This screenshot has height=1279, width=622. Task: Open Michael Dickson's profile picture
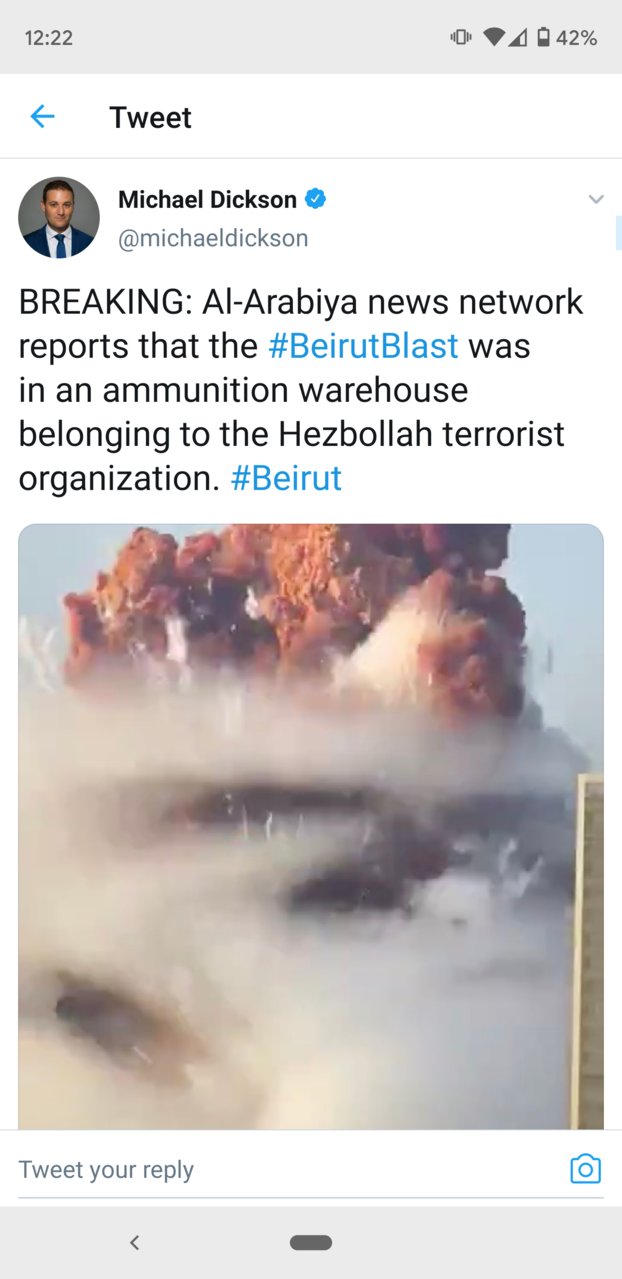[59, 218]
